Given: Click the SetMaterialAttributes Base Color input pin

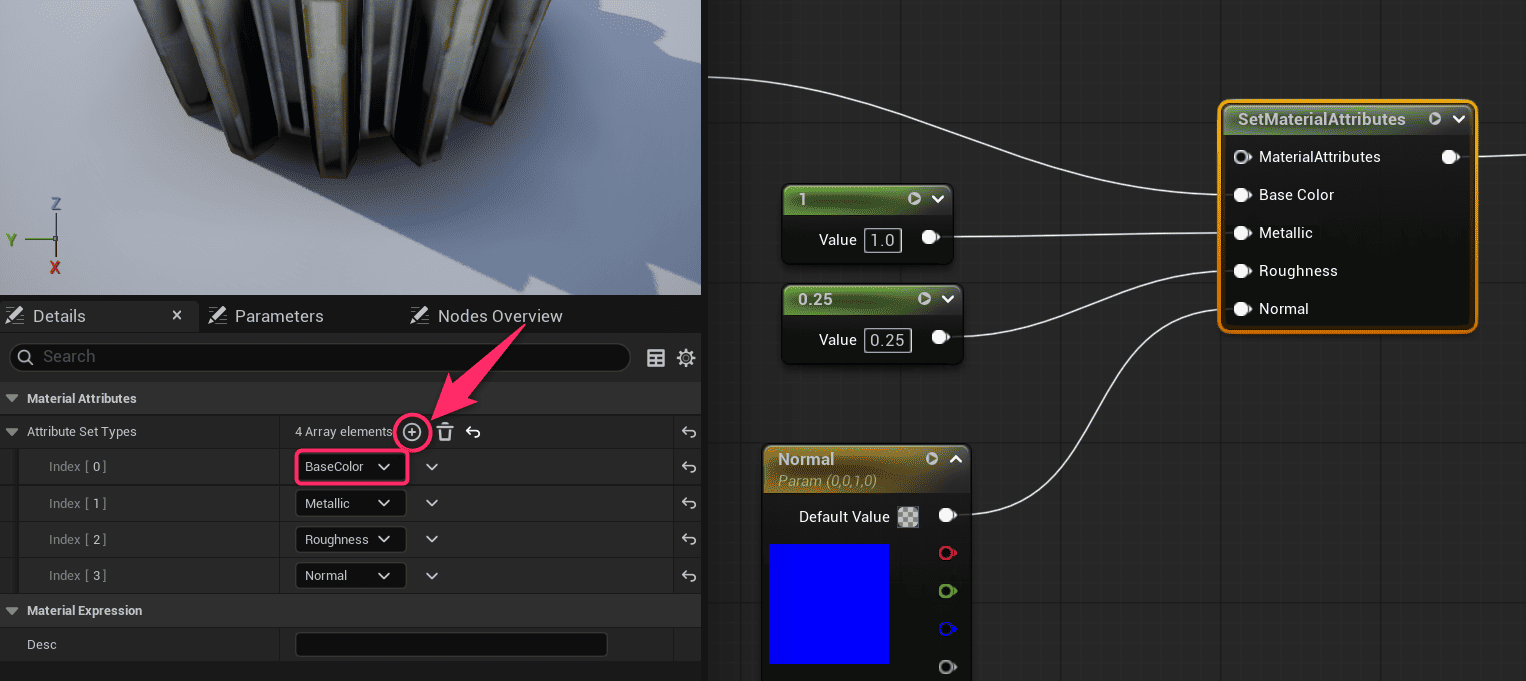Looking at the screenshot, I should [1242, 195].
